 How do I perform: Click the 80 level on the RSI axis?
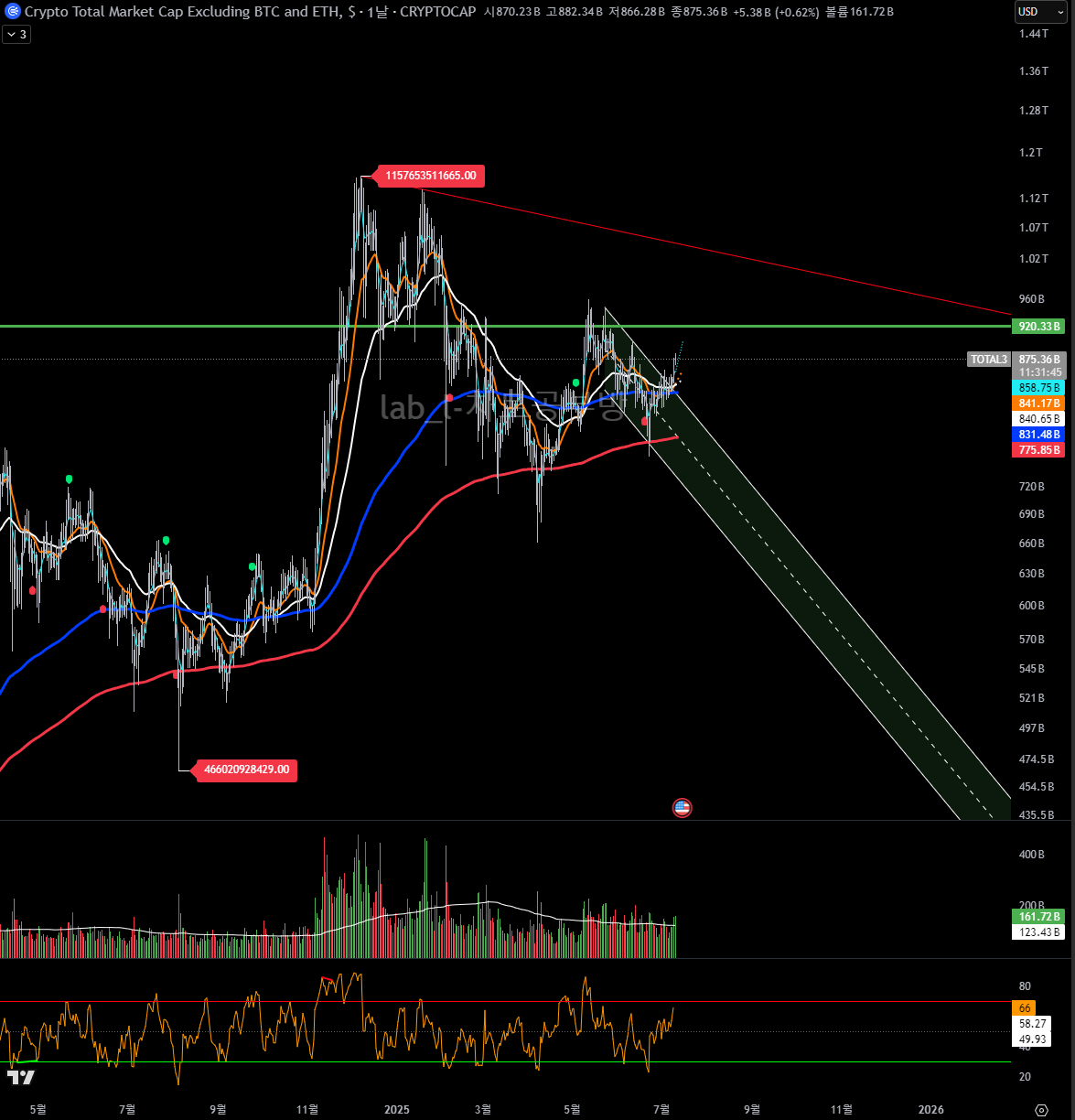1025,986
